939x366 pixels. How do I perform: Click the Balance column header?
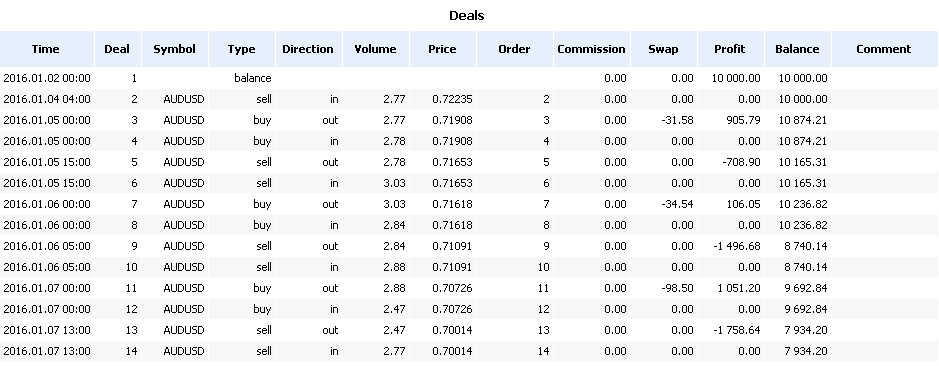797,49
